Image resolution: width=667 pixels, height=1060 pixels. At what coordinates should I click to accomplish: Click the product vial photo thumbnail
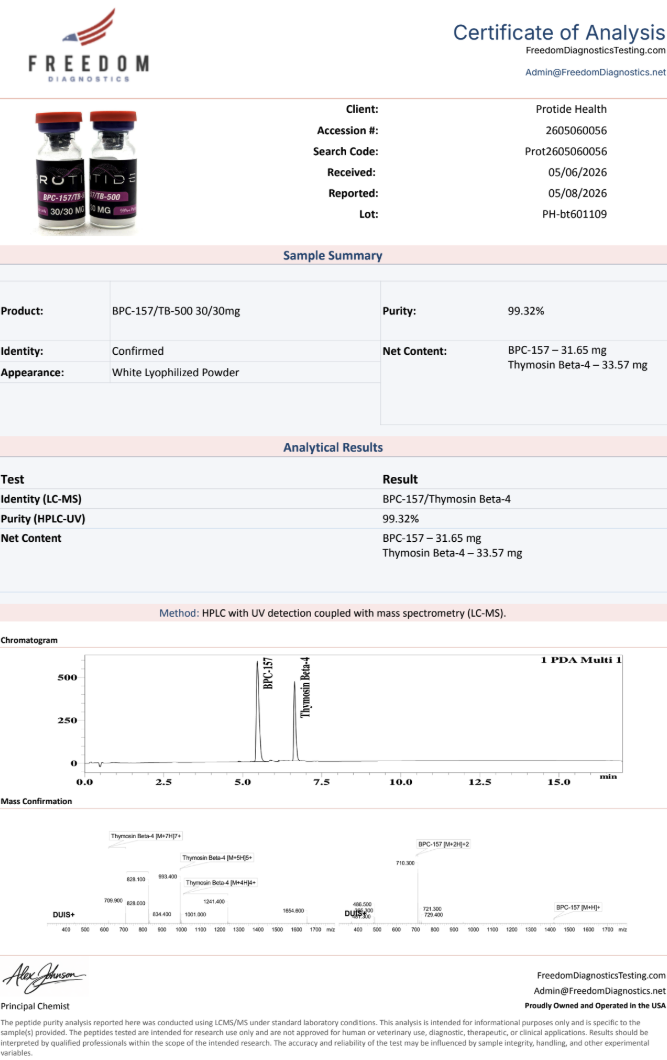click(x=86, y=172)
